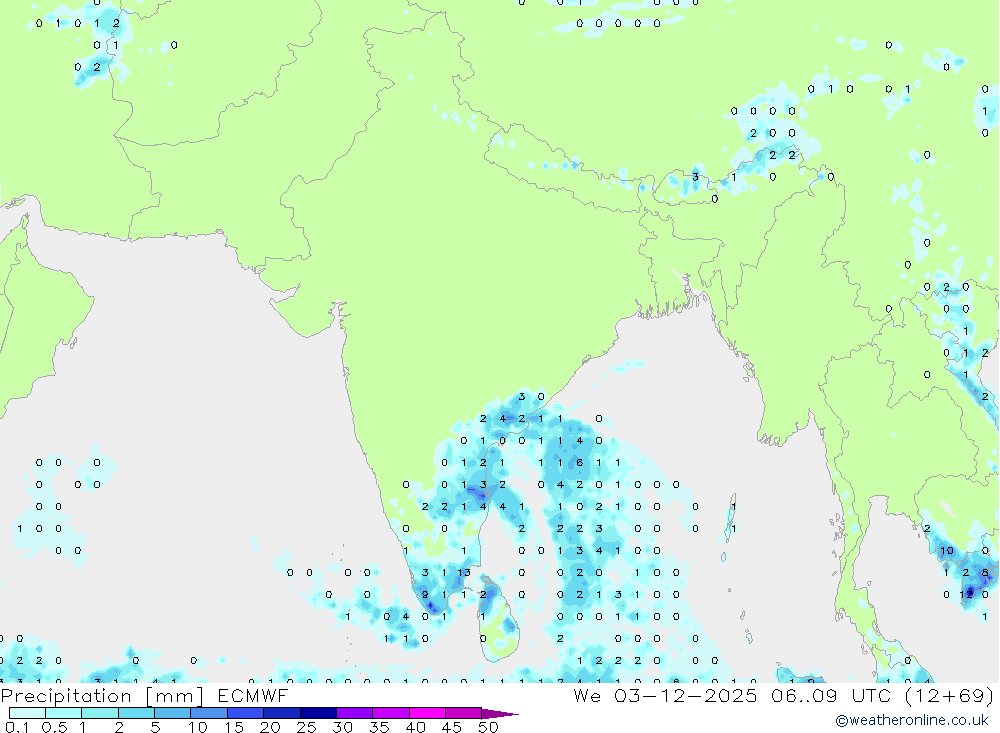Select the 0.5–1 mm legend color swatch
Screen dimensions: 1000x733
click(63, 713)
